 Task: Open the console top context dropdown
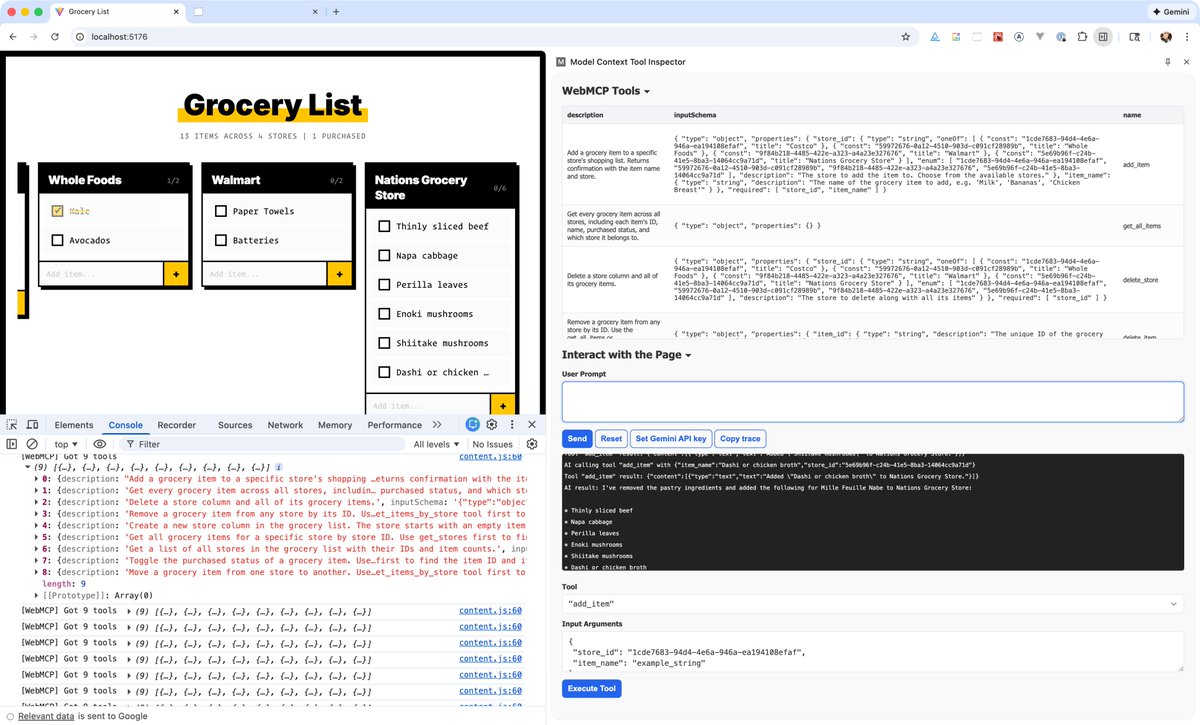pos(67,444)
